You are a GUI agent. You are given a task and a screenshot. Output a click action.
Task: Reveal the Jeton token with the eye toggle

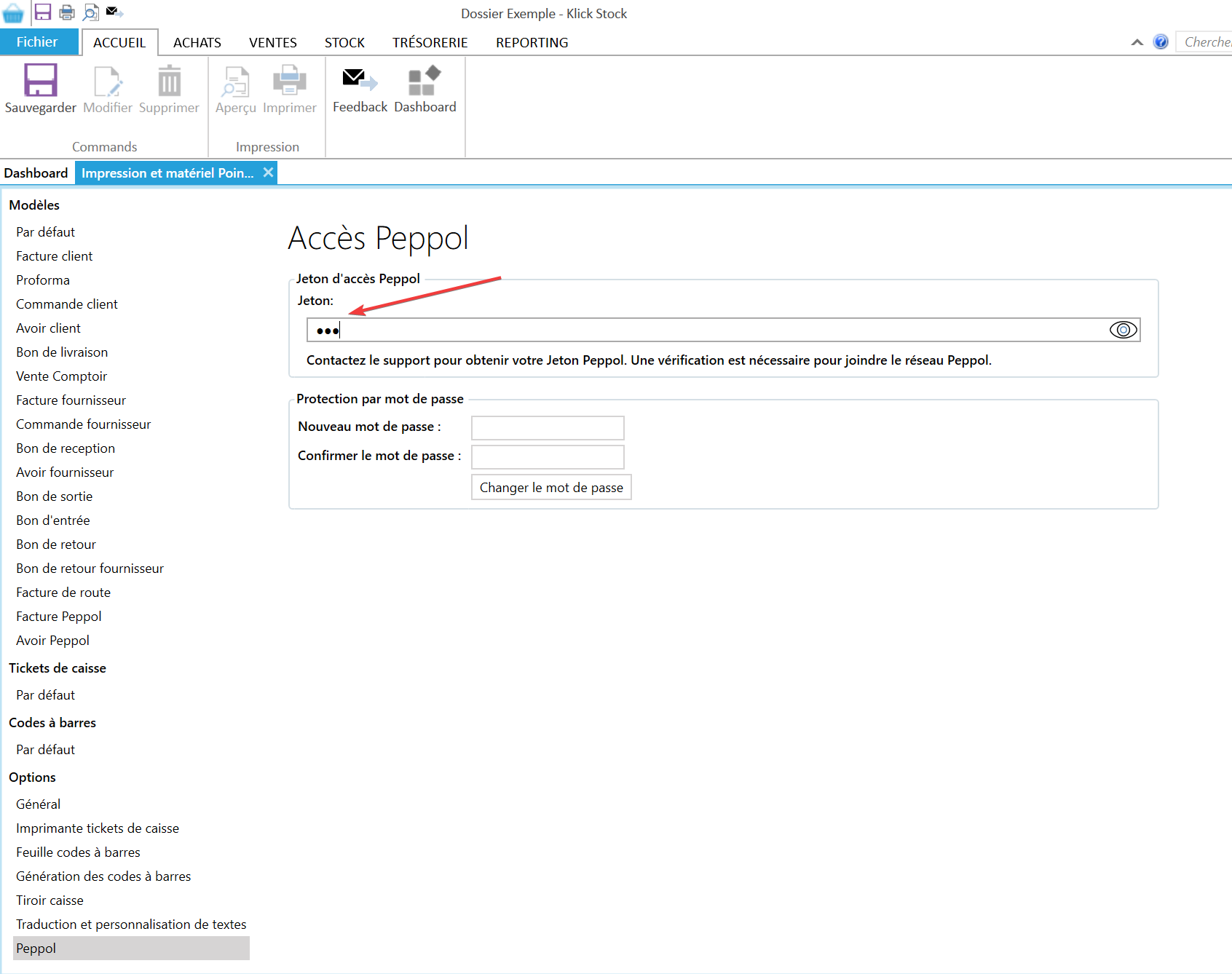(x=1122, y=330)
